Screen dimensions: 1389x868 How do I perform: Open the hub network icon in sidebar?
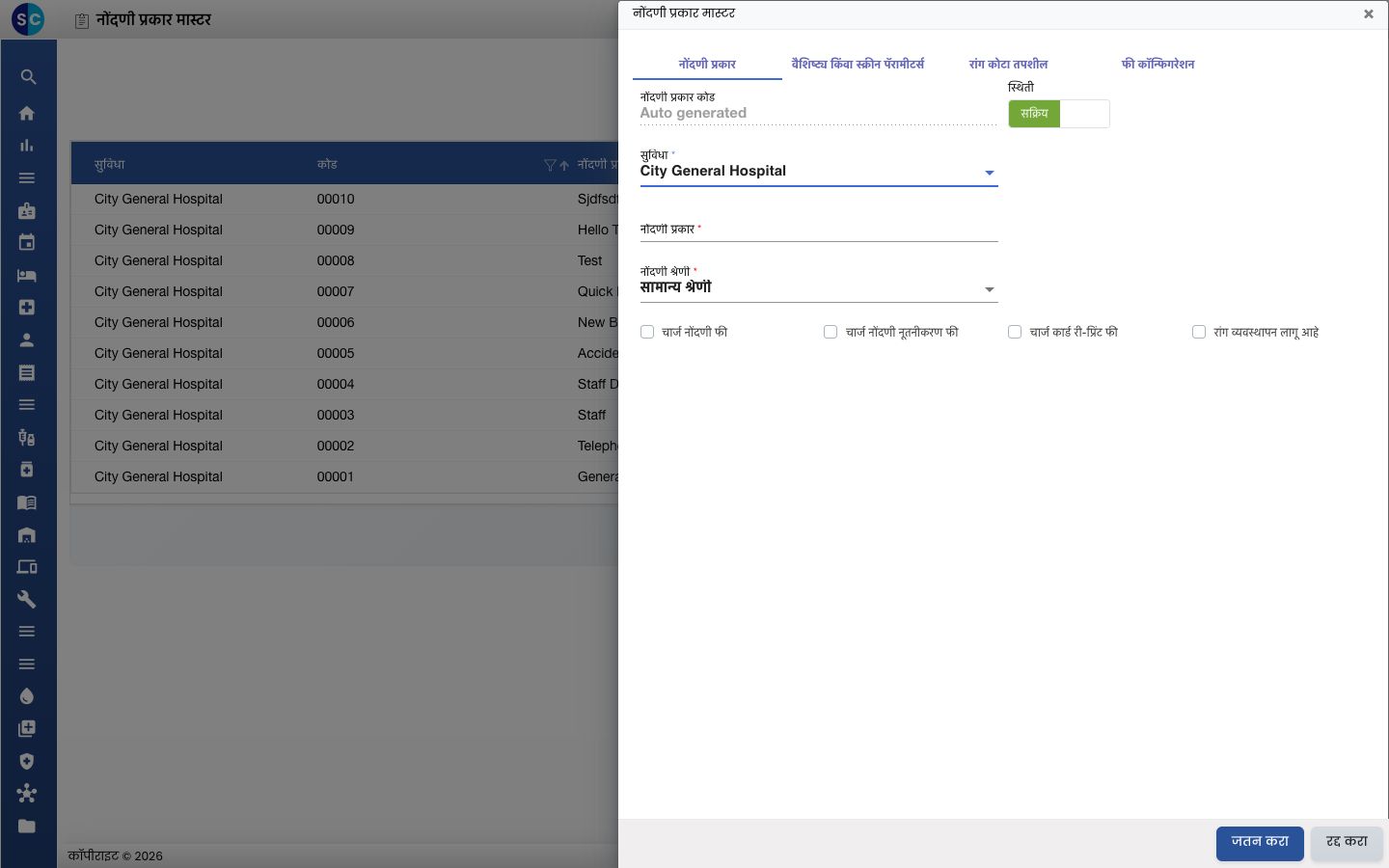coord(27,793)
